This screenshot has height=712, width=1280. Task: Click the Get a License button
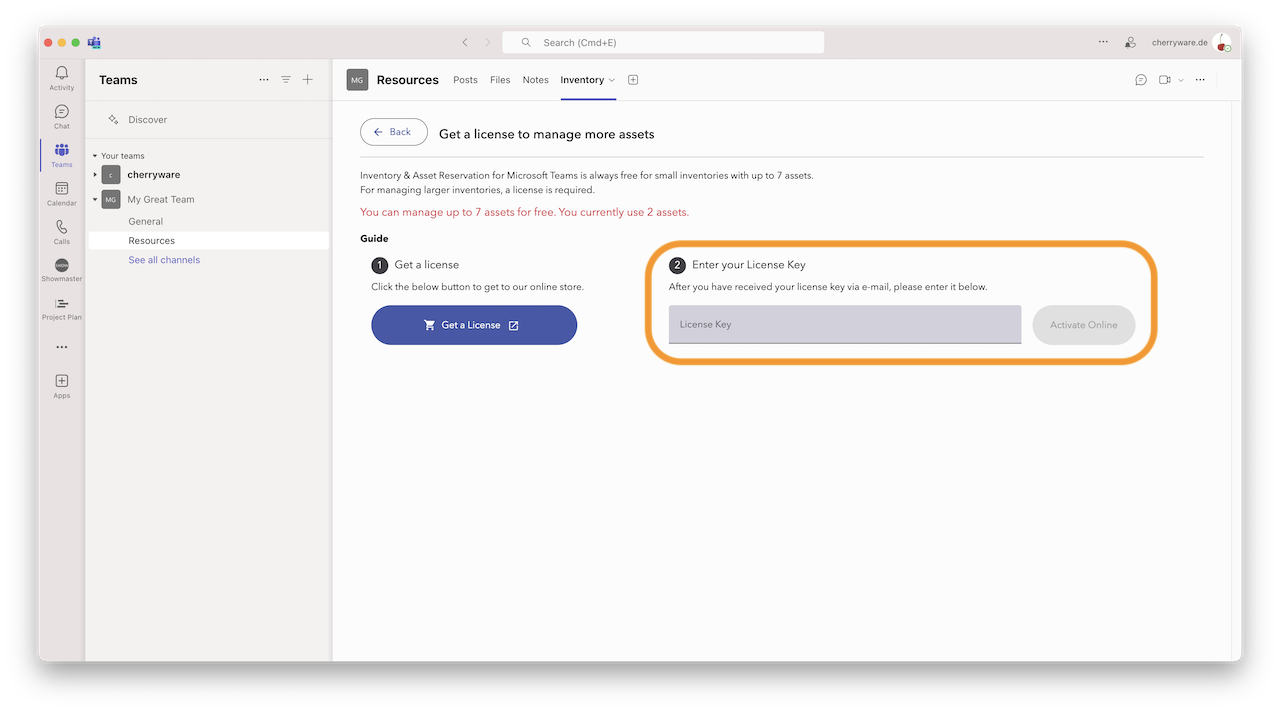(x=474, y=325)
